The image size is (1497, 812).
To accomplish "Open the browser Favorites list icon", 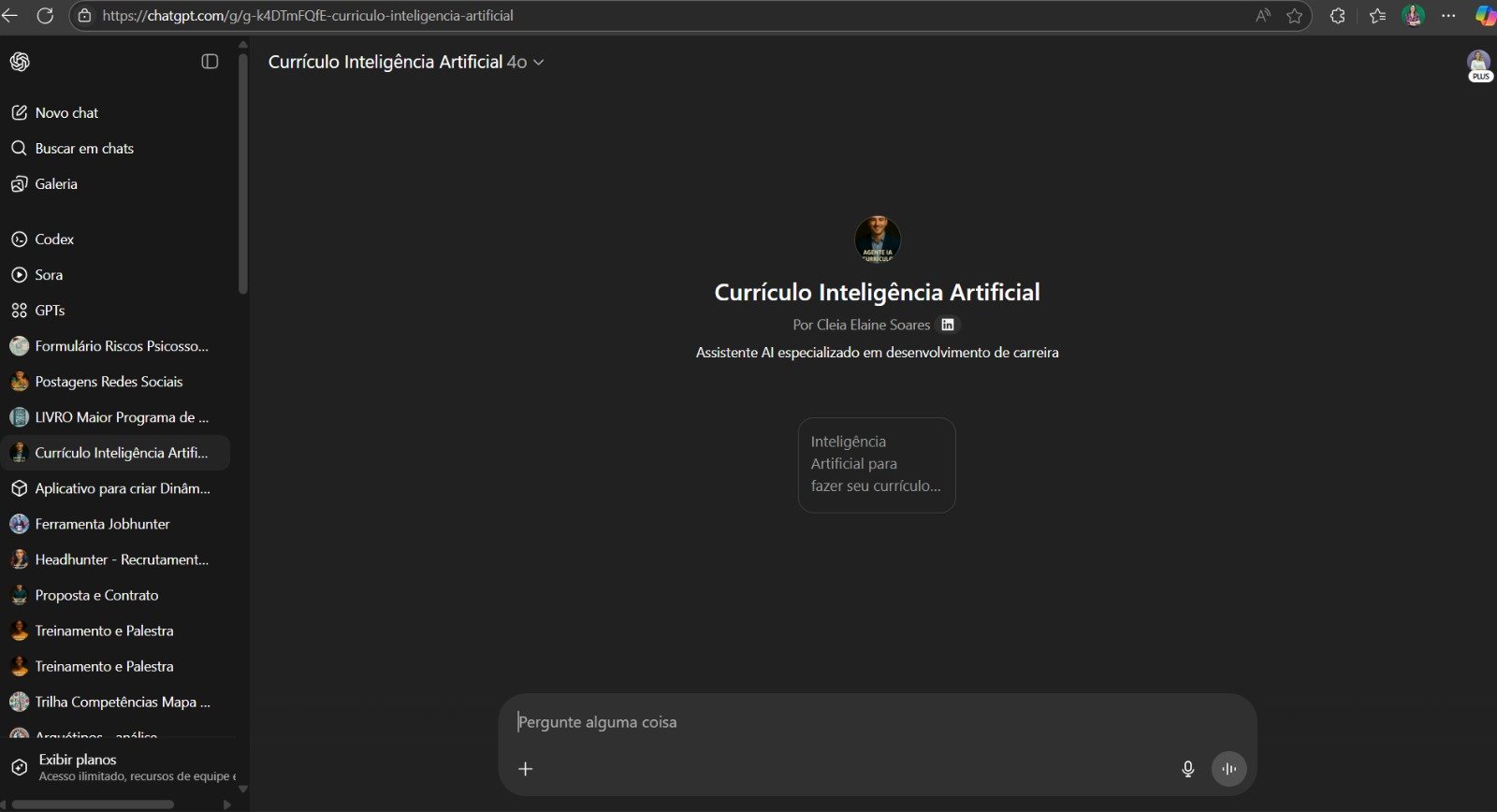I will (x=1377, y=16).
